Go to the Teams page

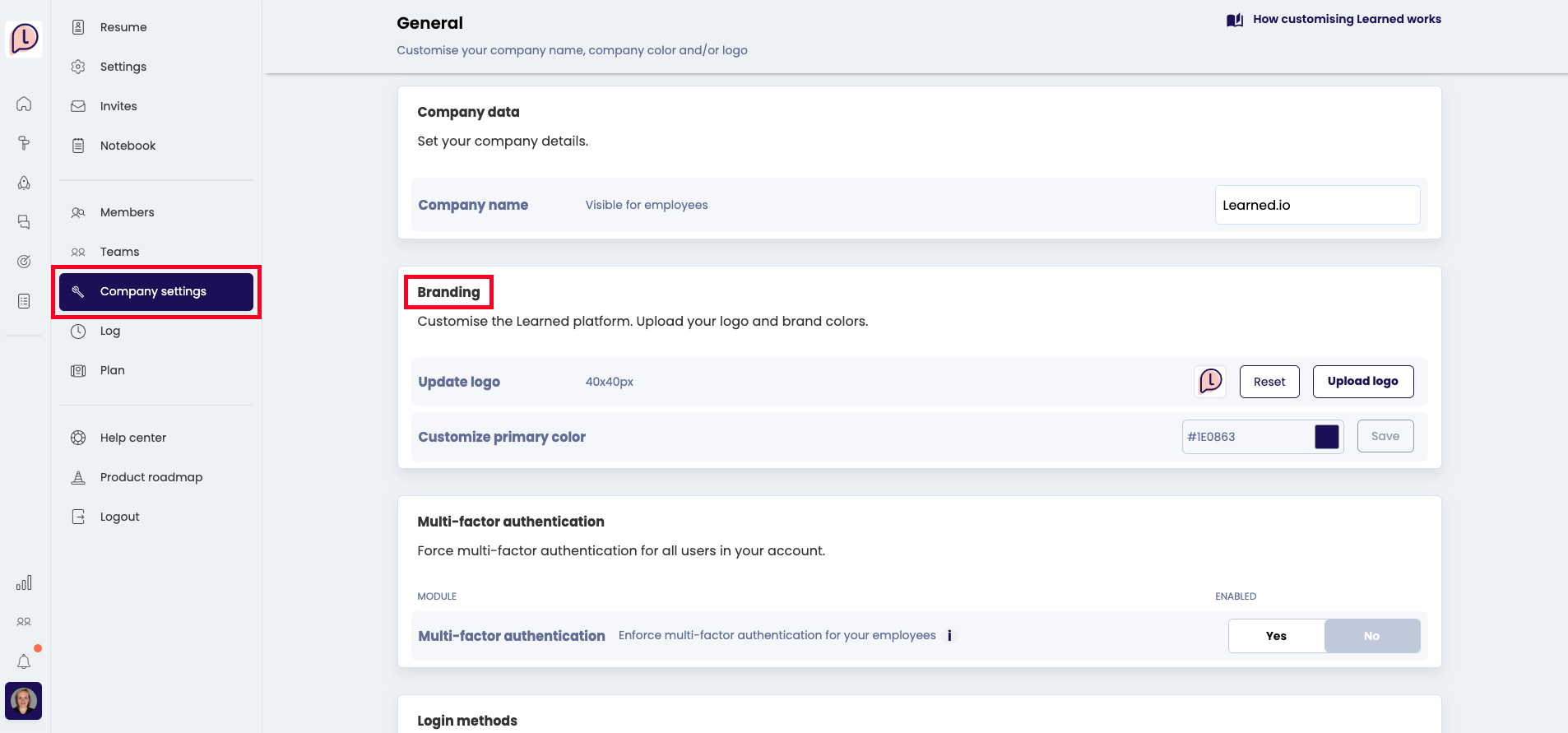pos(119,252)
